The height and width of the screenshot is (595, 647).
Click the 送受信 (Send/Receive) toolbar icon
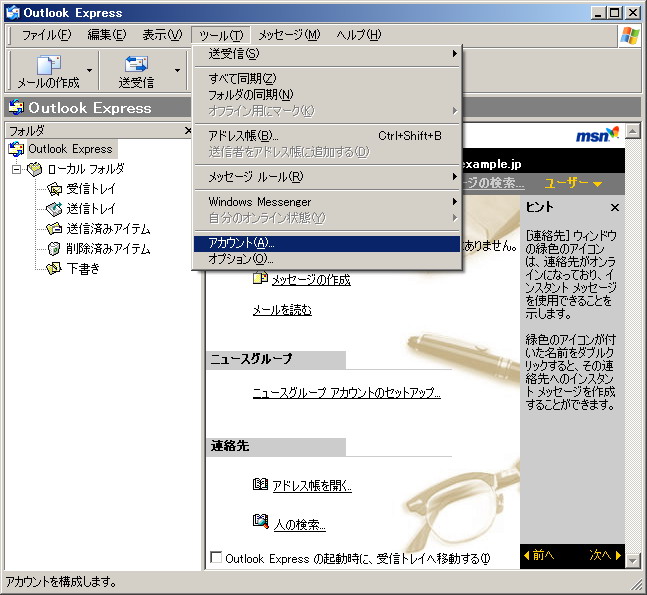(137, 64)
